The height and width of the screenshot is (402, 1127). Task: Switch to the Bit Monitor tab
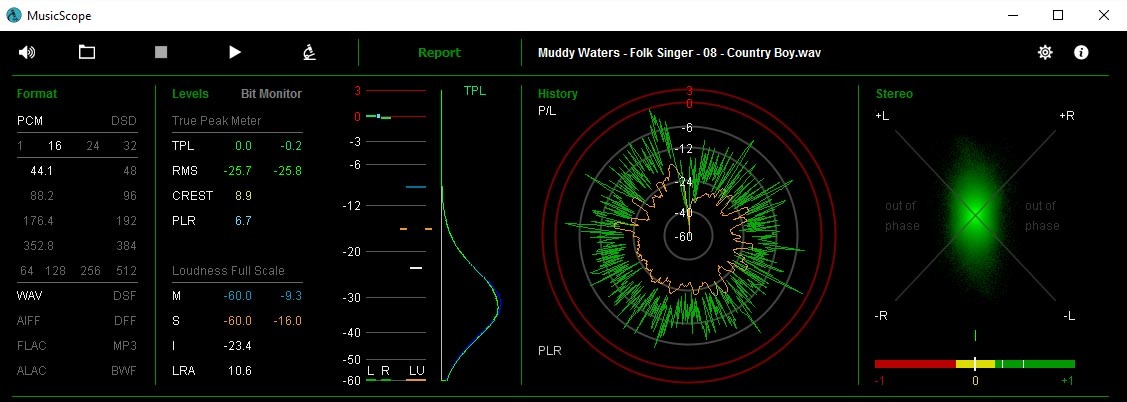[x=271, y=94]
